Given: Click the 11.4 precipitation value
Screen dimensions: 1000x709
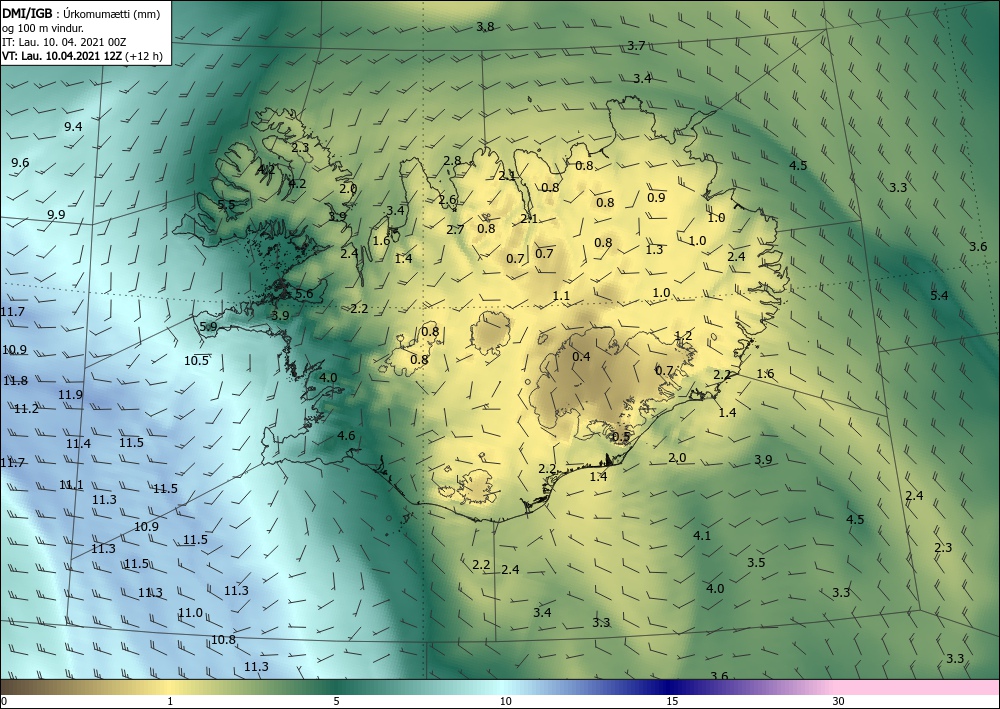Looking at the screenshot, I should point(78,444).
